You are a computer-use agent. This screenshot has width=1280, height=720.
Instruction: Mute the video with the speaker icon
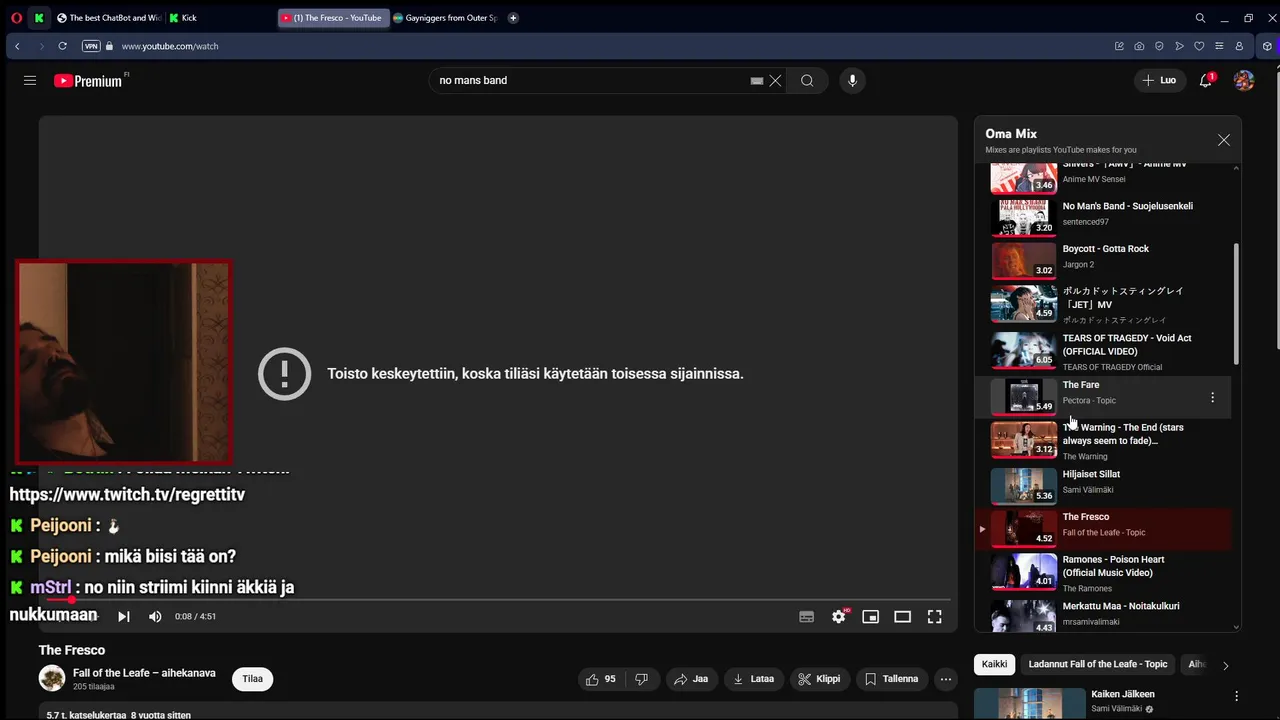pos(155,617)
